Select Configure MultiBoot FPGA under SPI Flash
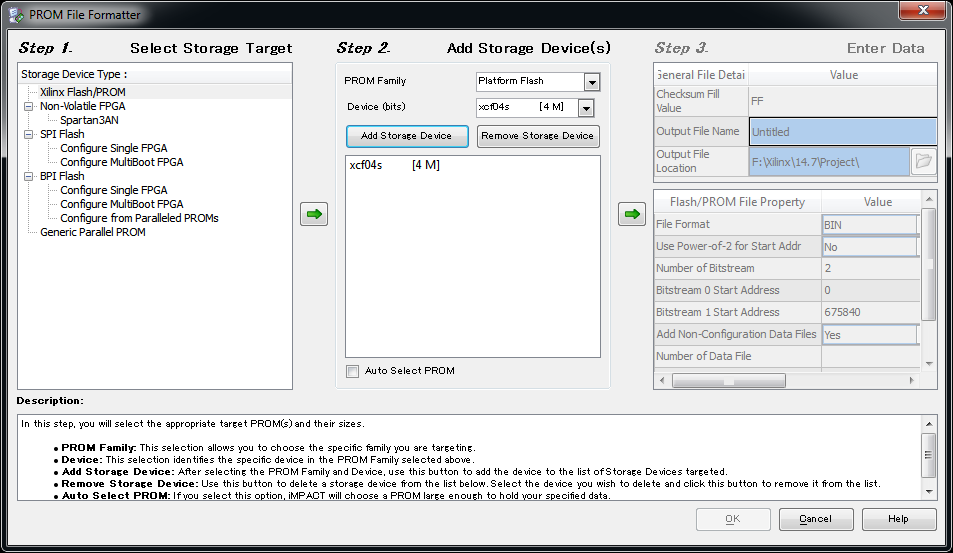 (x=122, y=162)
